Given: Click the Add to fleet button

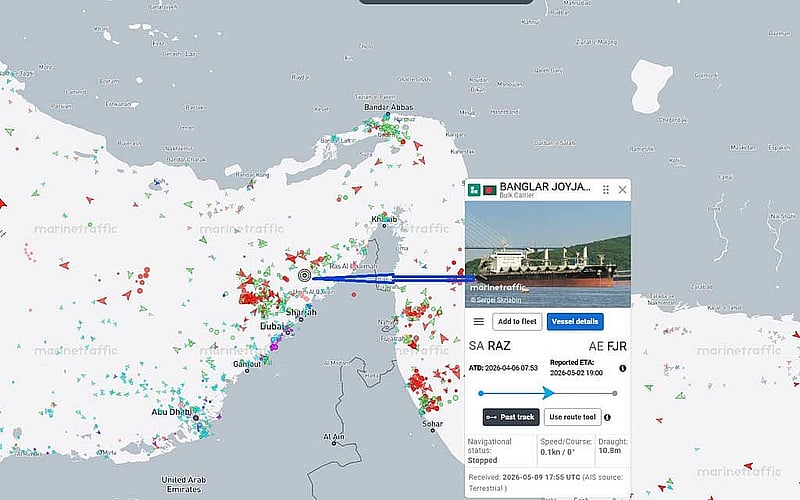Looking at the screenshot, I should [x=517, y=321].
